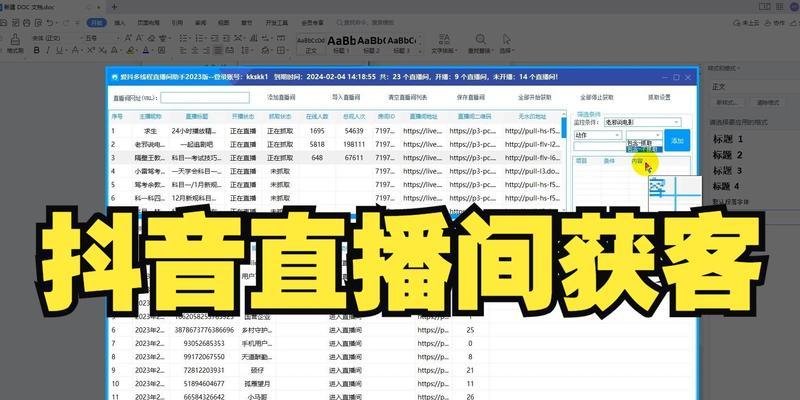This screenshot has width=800, height=400.
Task: Click the online count cell 1695
Action: [316, 131]
